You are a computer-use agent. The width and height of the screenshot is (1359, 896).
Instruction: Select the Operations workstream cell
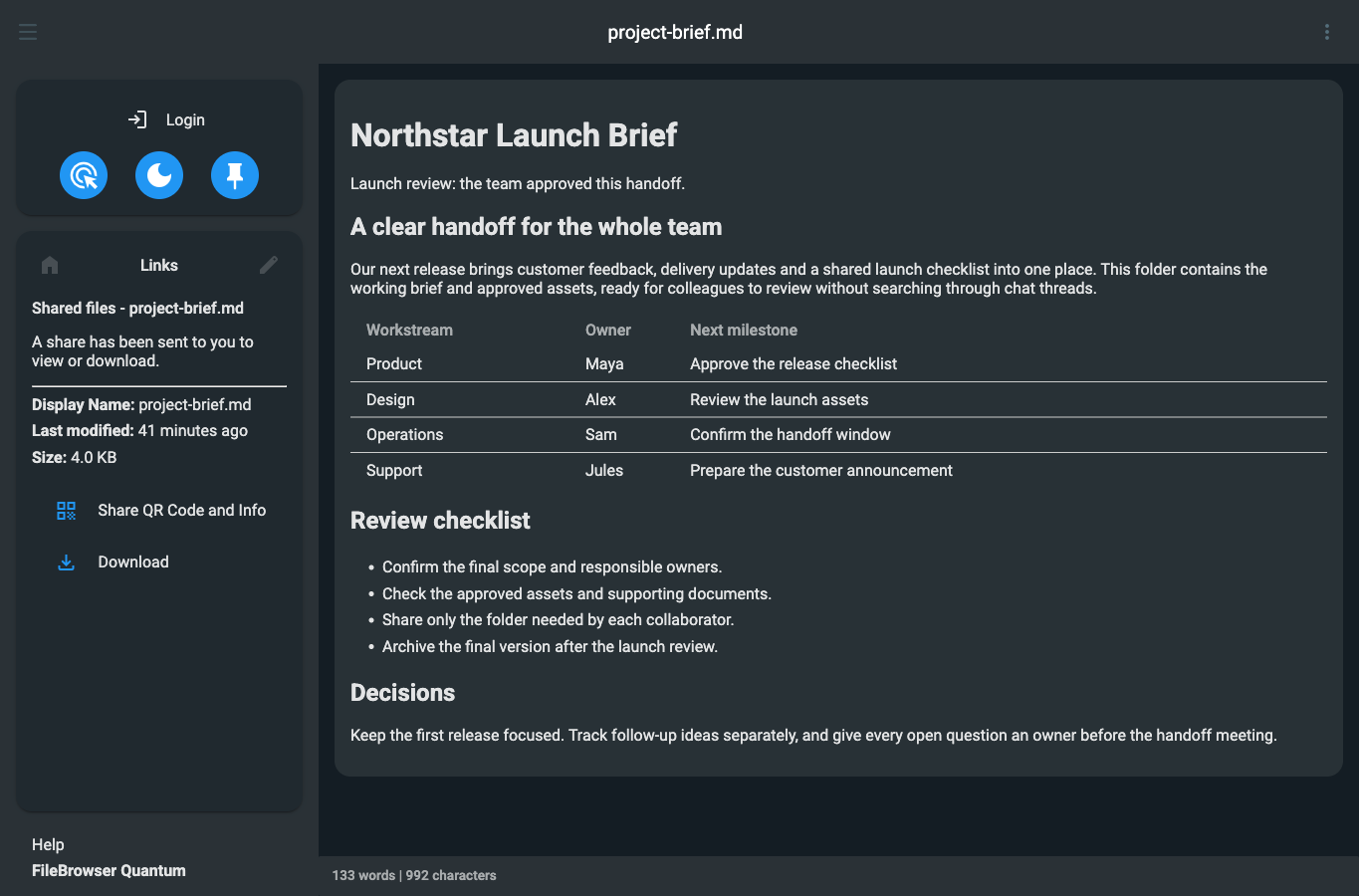(x=404, y=435)
